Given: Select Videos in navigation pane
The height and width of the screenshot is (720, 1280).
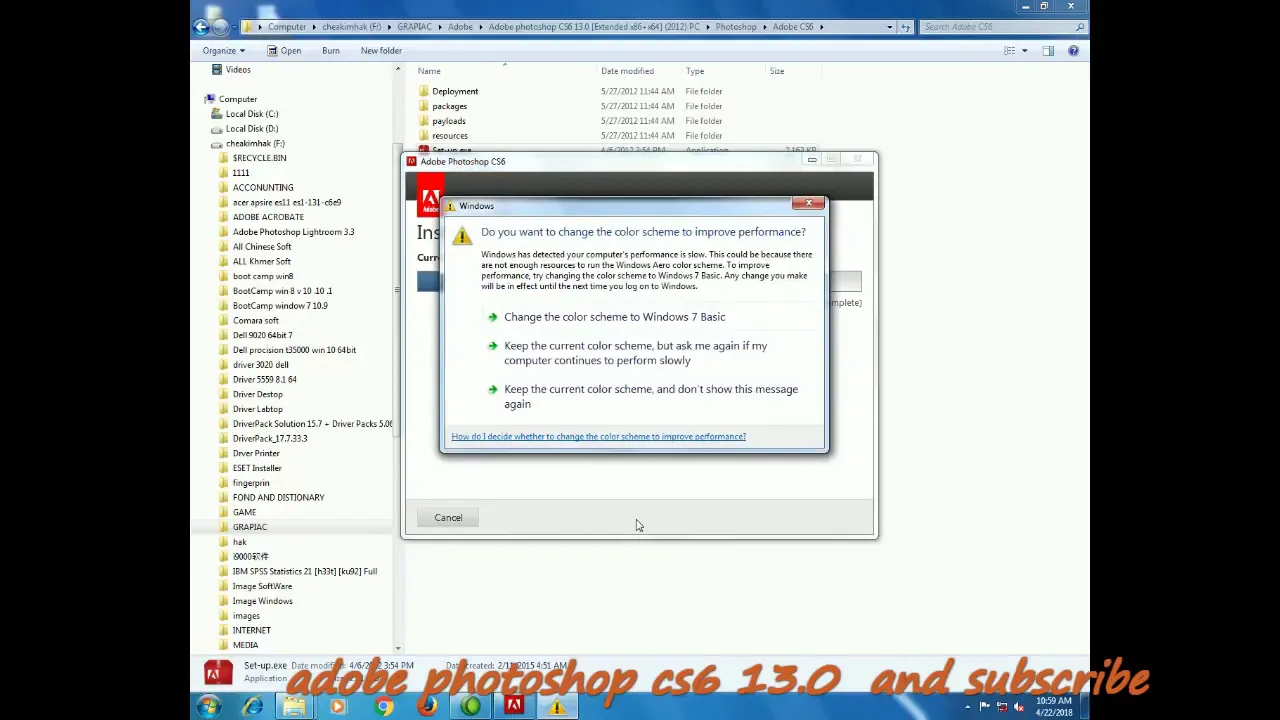Looking at the screenshot, I should 237,70.
